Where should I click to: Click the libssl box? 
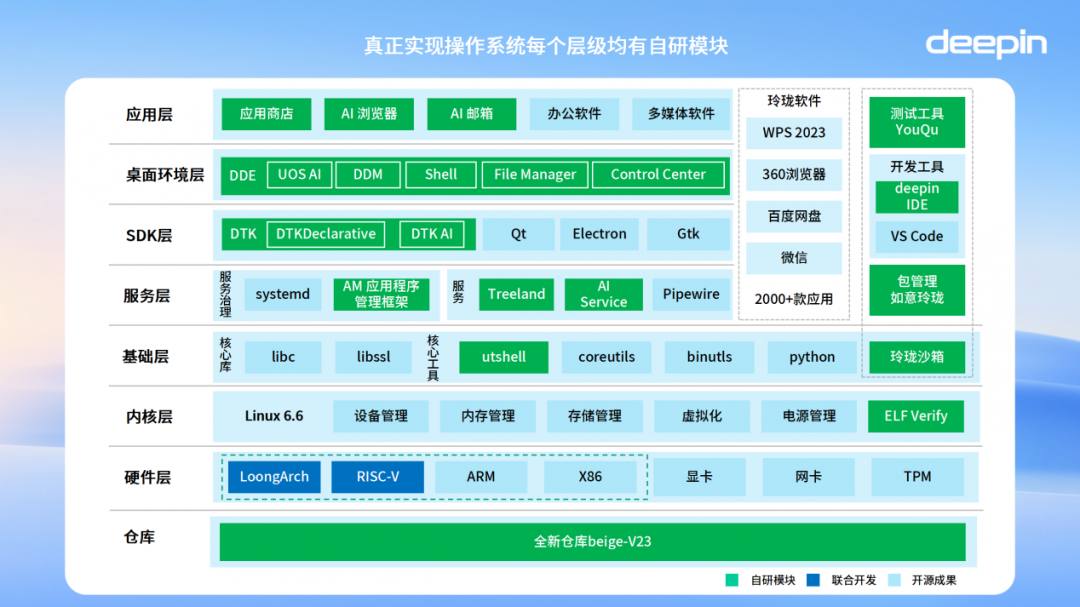pyautogui.click(x=373, y=357)
